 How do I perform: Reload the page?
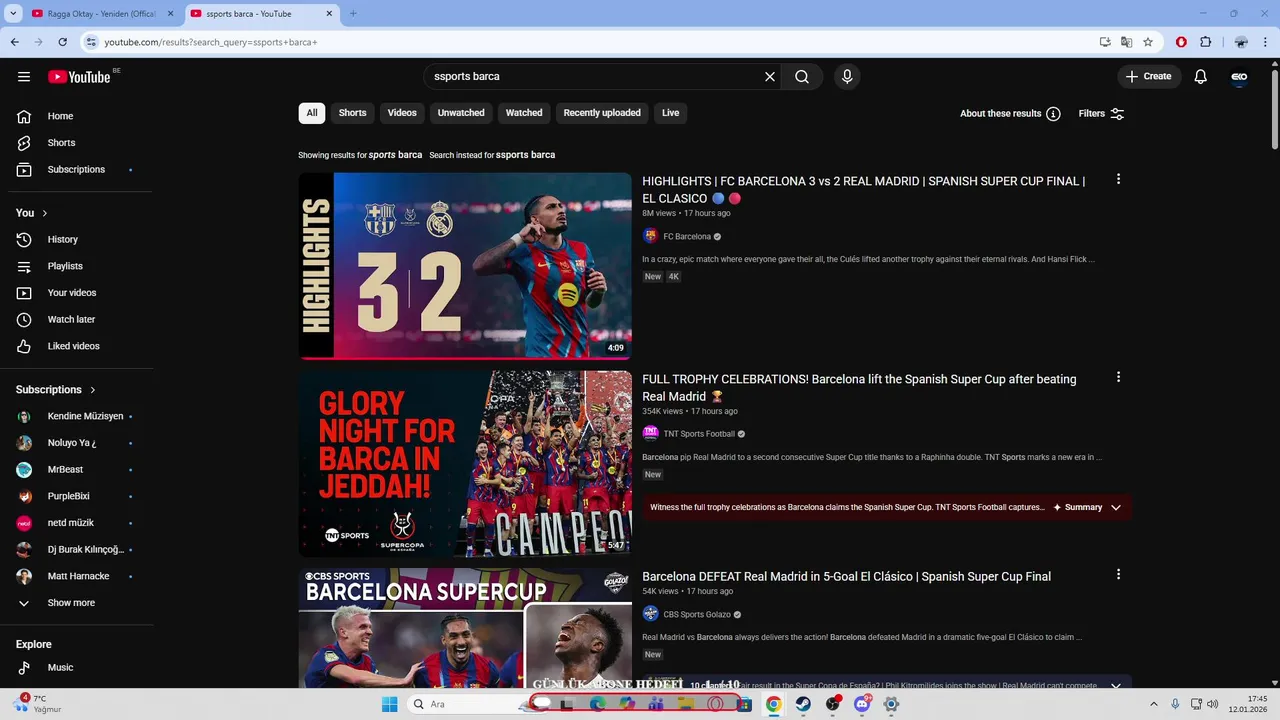(x=62, y=42)
